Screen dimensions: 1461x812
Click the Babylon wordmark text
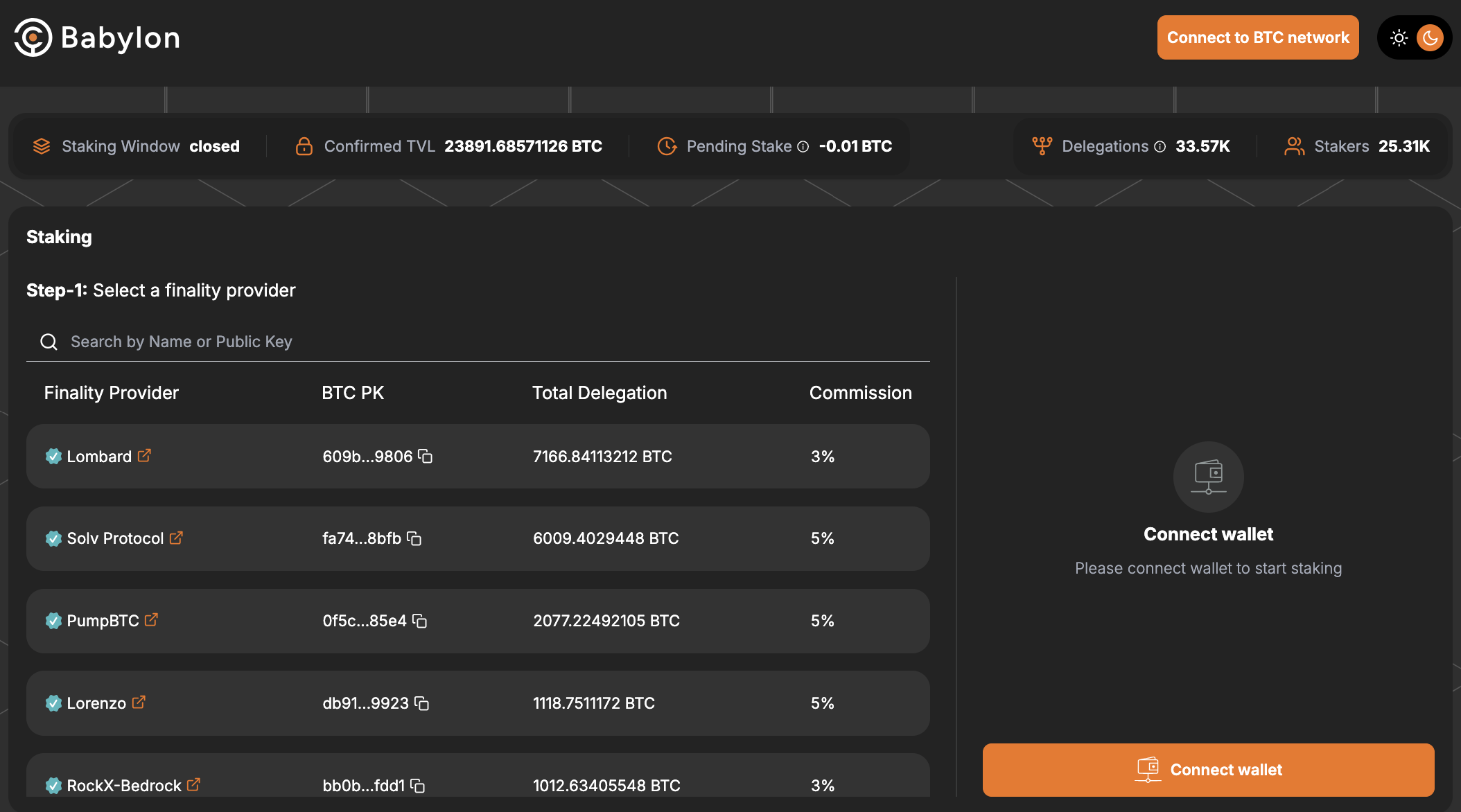click(x=121, y=38)
